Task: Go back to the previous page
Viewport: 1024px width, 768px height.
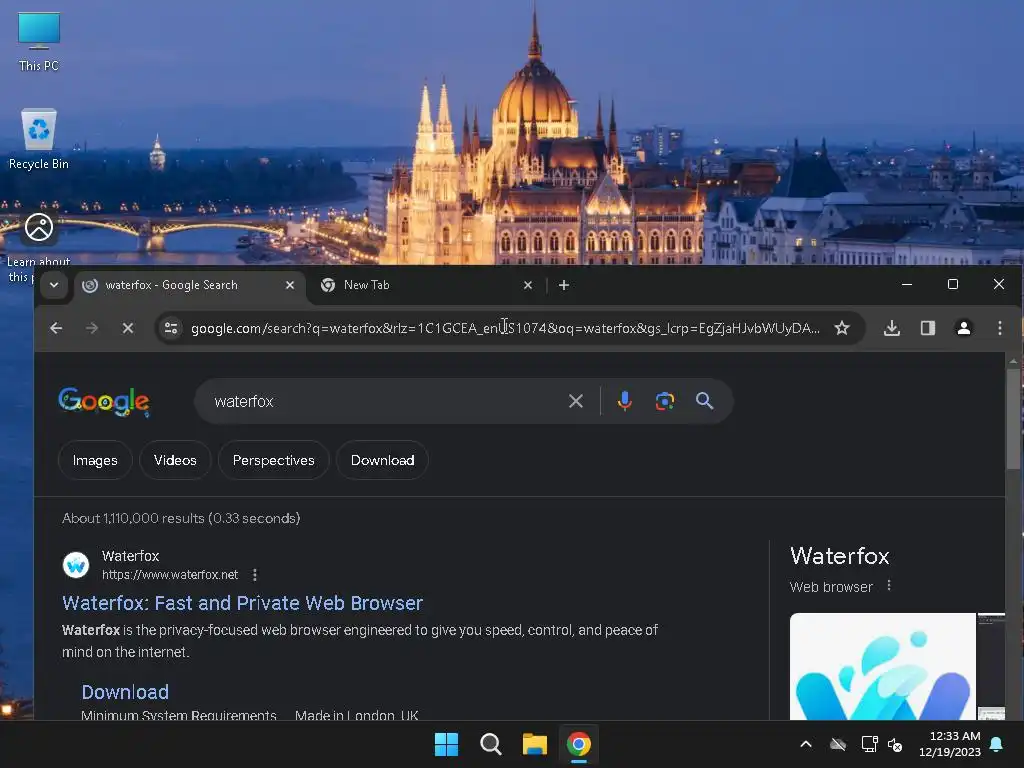Action: coord(56,328)
